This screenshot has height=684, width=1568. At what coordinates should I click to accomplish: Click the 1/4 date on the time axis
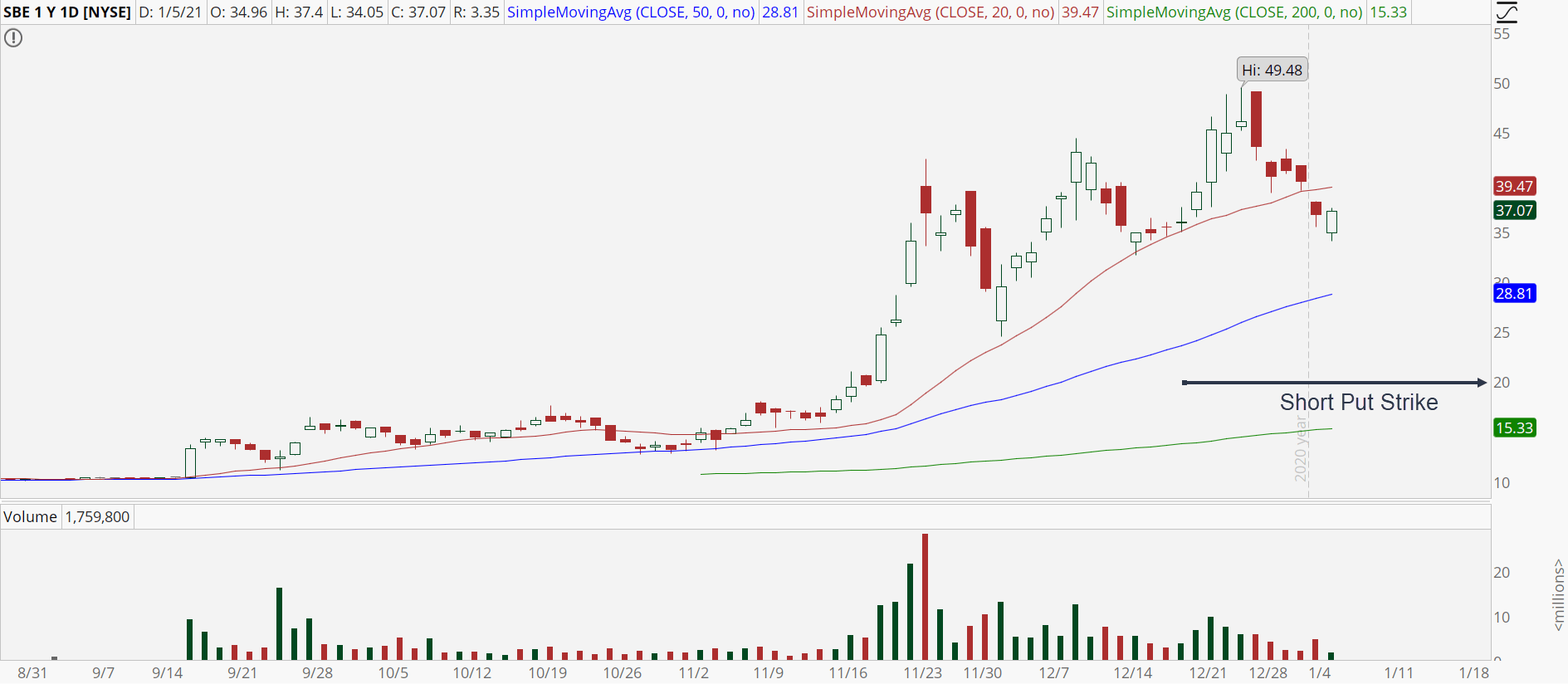pyautogui.click(x=1320, y=672)
